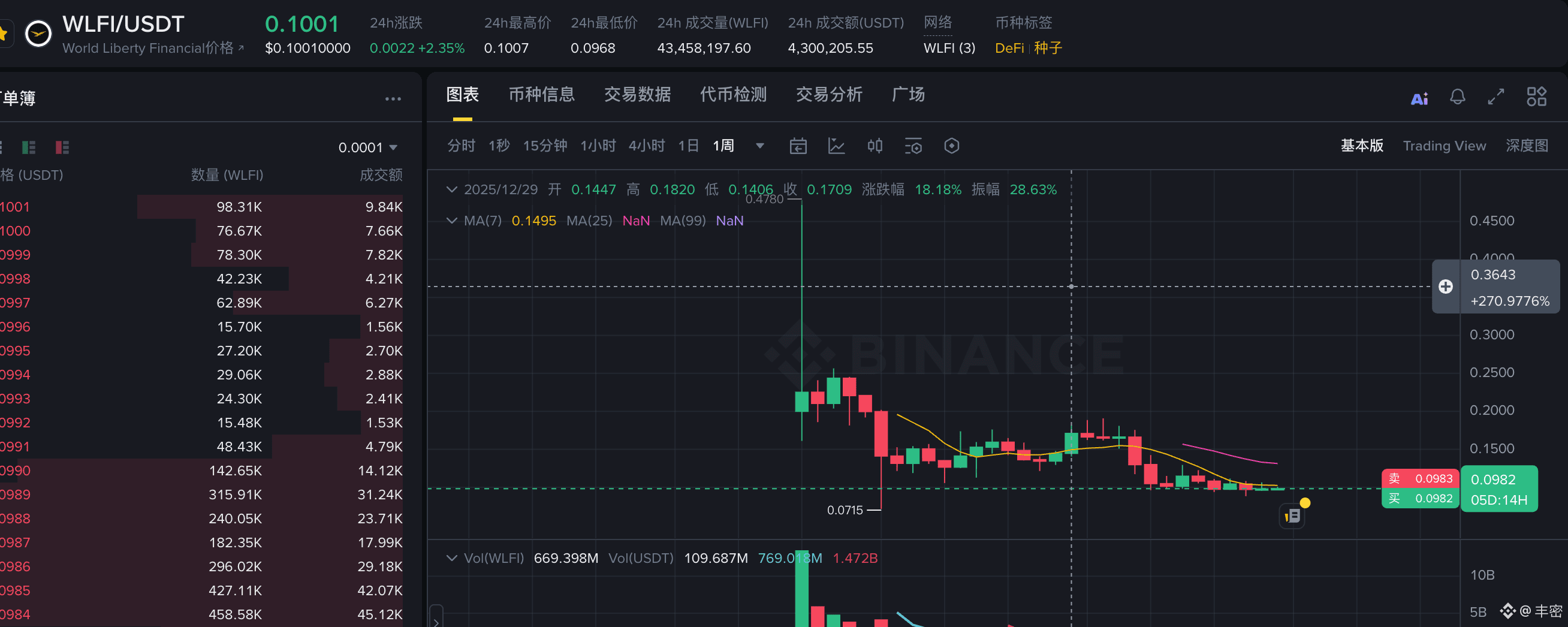Switch to Trading View chart mode
This screenshot has height=627, width=1568.
click(1445, 146)
